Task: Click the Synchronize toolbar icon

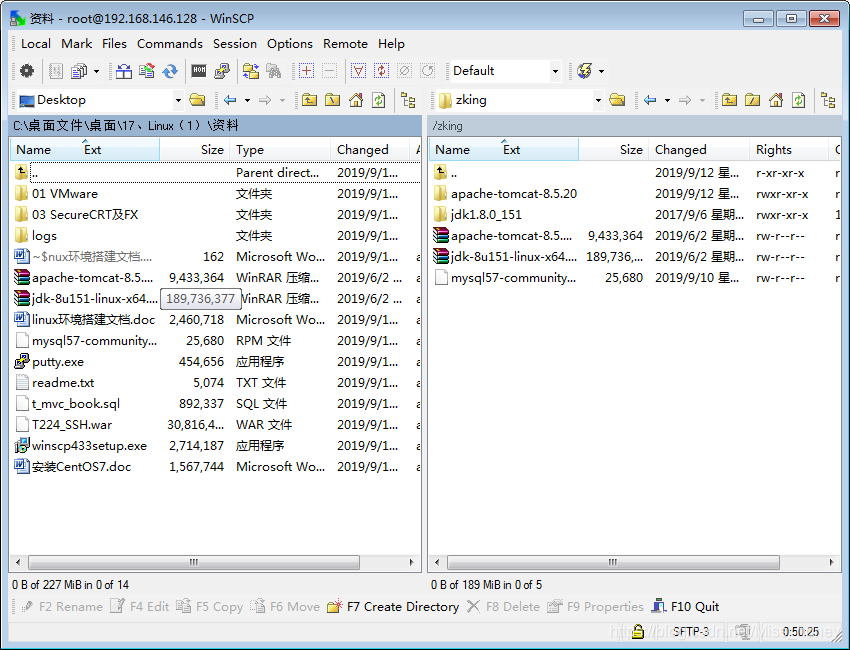Action: (x=147, y=71)
